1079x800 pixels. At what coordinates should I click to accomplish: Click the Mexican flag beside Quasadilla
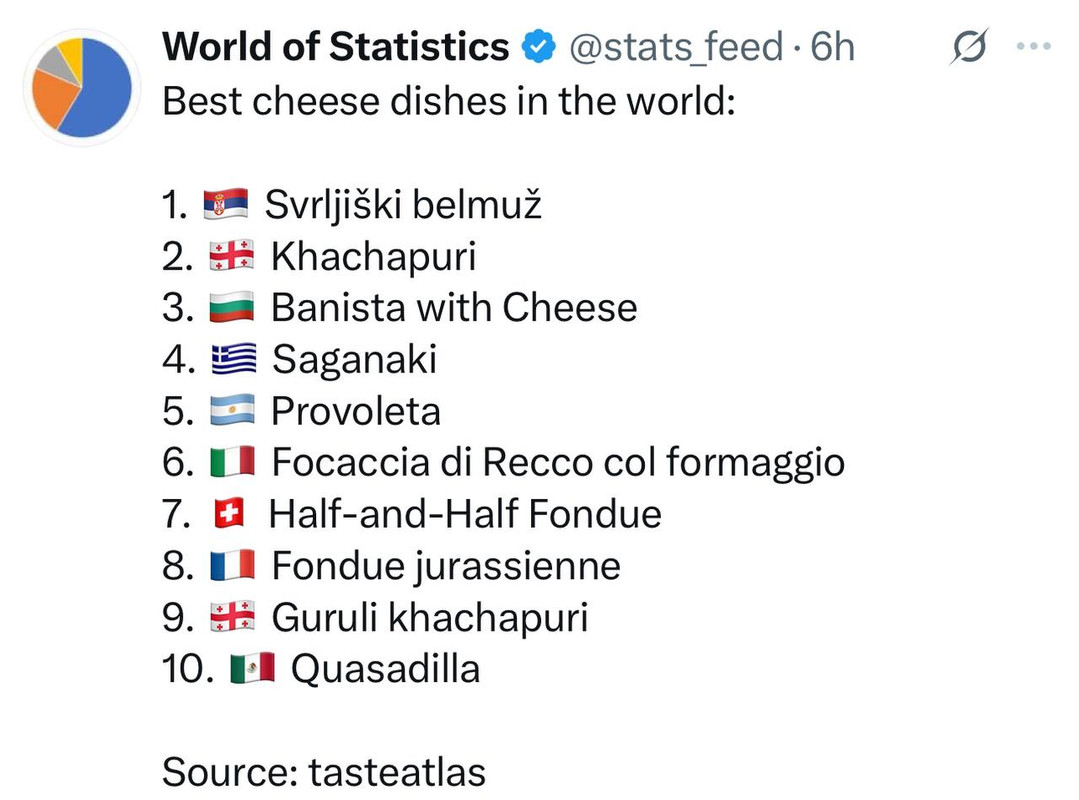(x=252, y=668)
